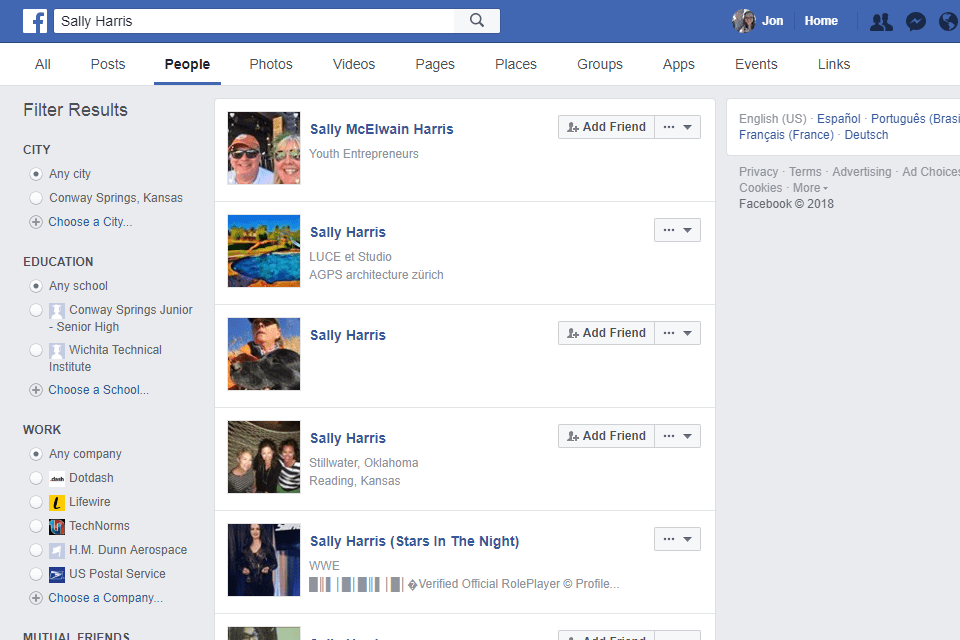Open Jon's profile picture in header
This screenshot has width=960, height=640.
coord(743,21)
